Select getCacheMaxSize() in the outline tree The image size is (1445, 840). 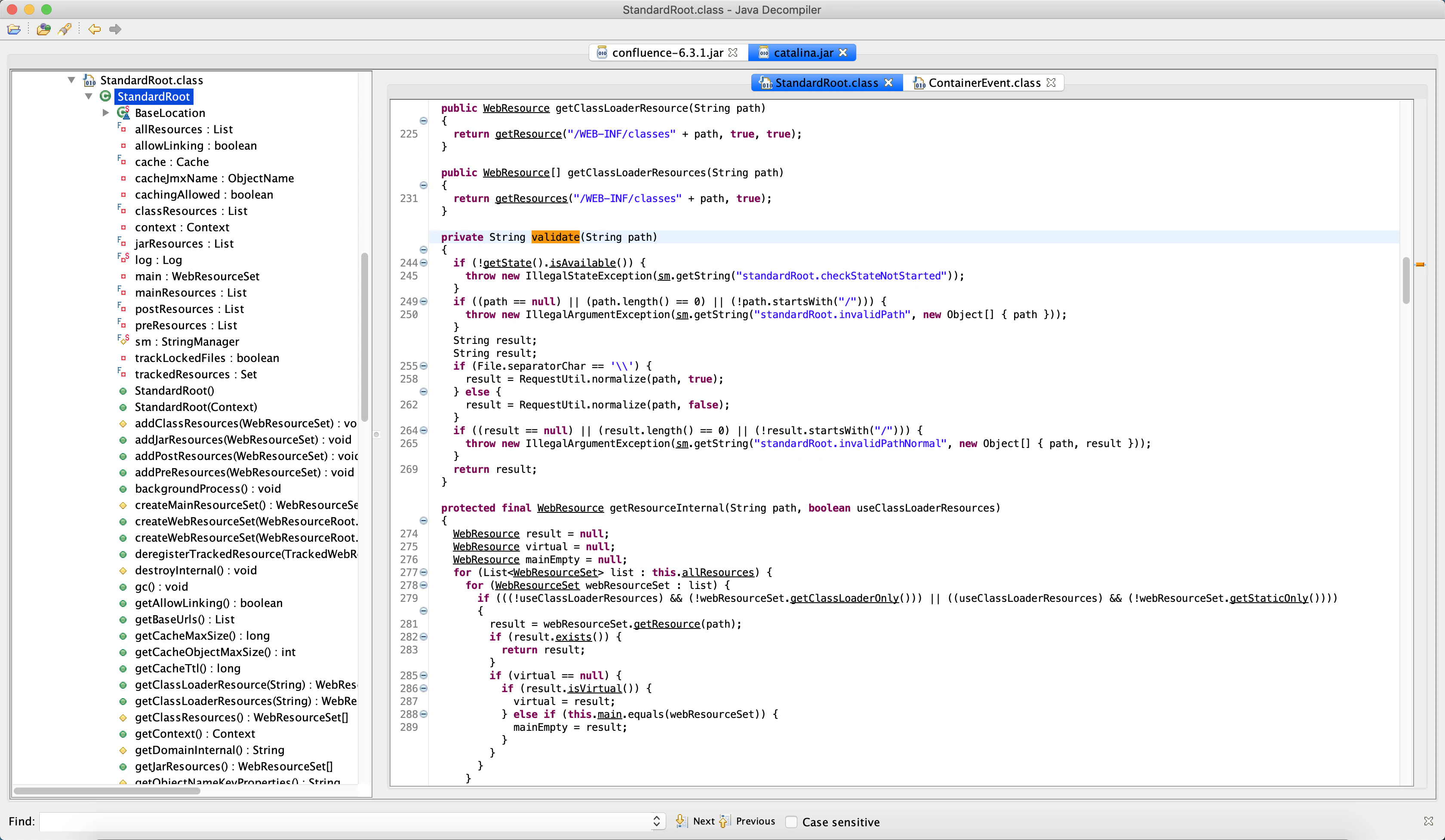[202, 635]
